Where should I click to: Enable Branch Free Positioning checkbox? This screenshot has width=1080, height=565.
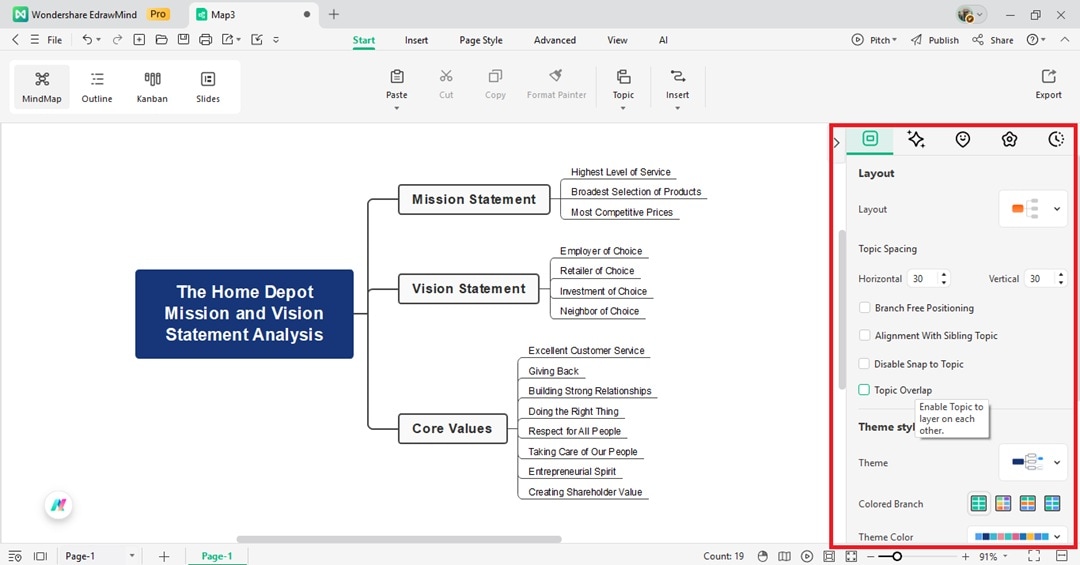click(x=864, y=307)
